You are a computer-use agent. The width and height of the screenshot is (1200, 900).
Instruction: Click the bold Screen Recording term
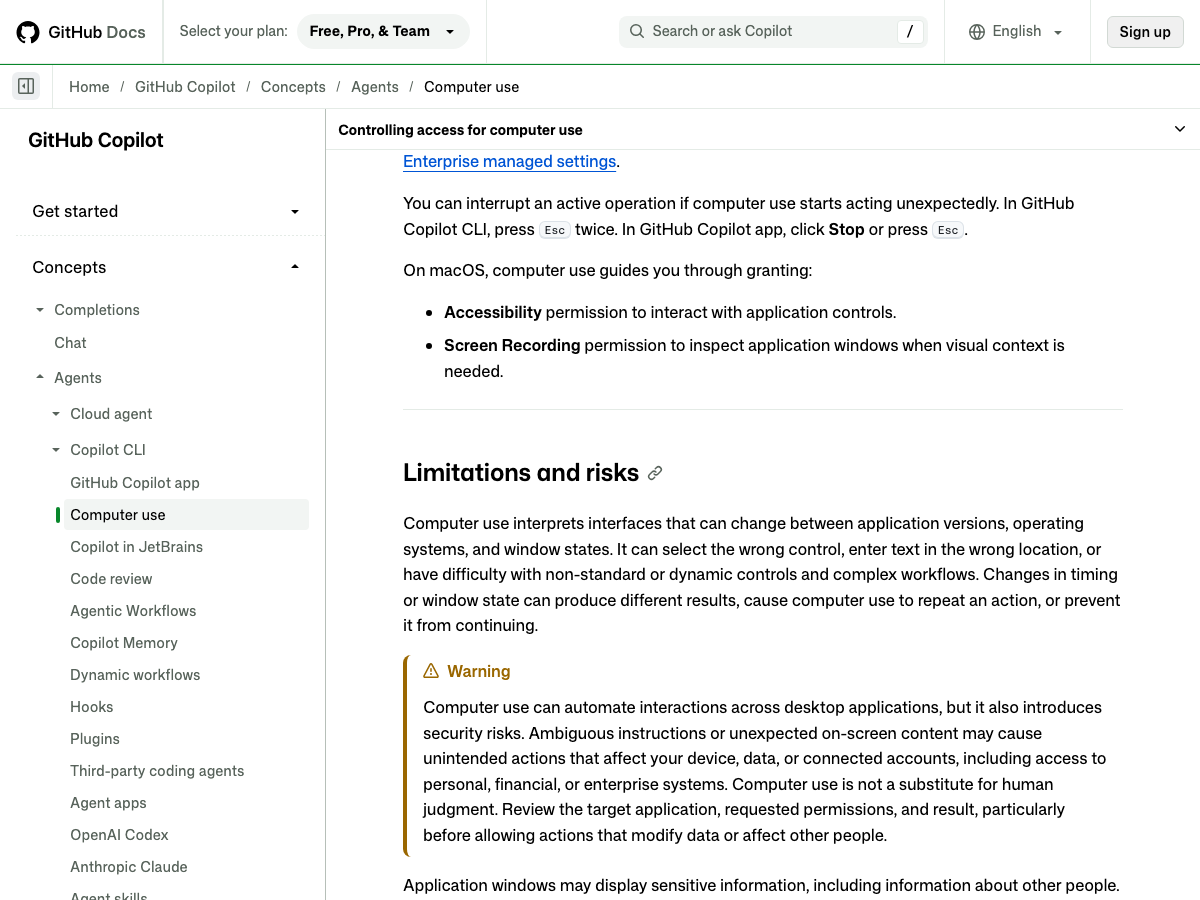click(x=512, y=346)
